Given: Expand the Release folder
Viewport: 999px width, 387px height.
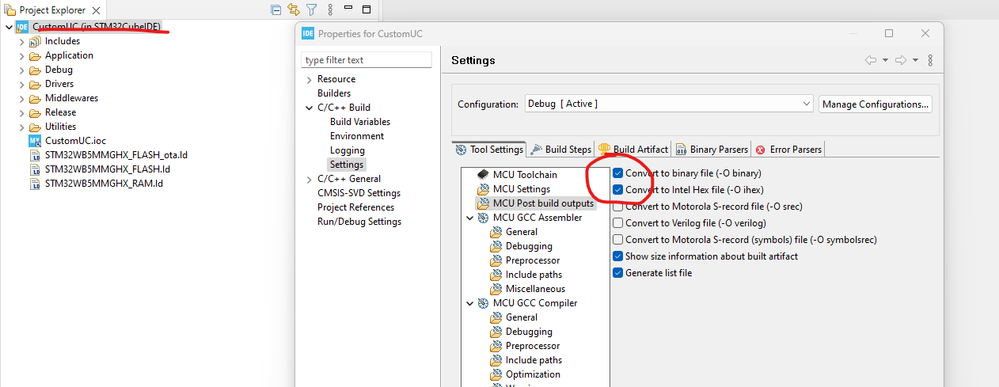Looking at the screenshot, I should [22, 113].
